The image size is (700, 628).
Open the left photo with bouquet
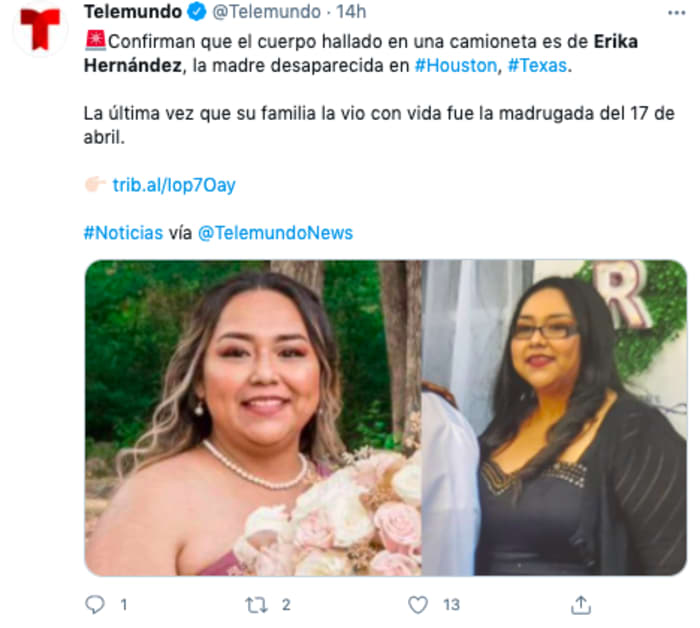coord(253,418)
